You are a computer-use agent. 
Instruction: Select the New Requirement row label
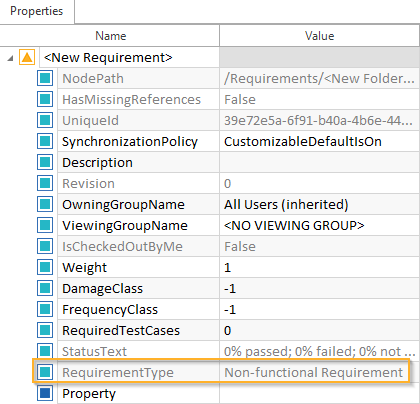pyautogui.click(x=108, y=57)
